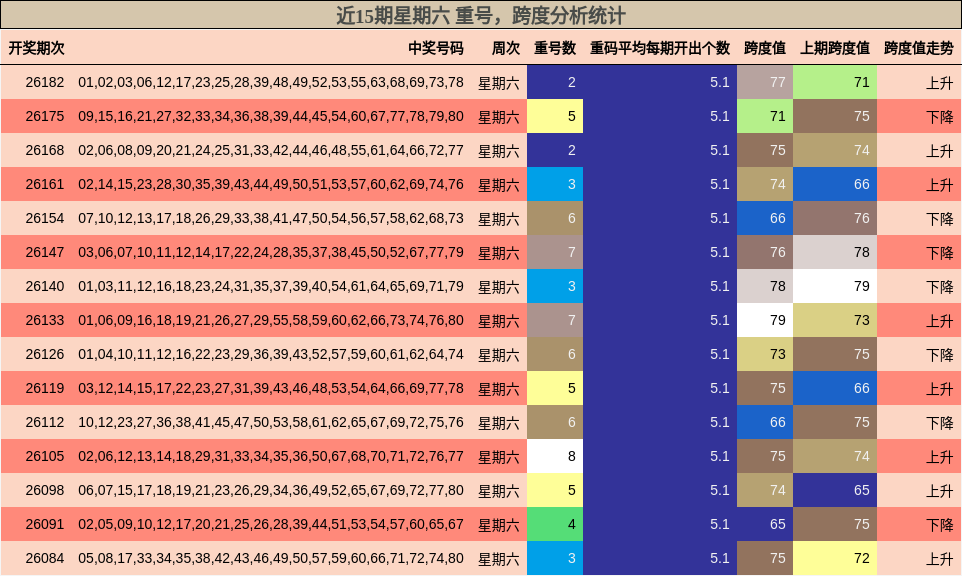Click winning numbers of issue 26182
Viewport: 962px width, 576px height.
(x=271, y=82)
